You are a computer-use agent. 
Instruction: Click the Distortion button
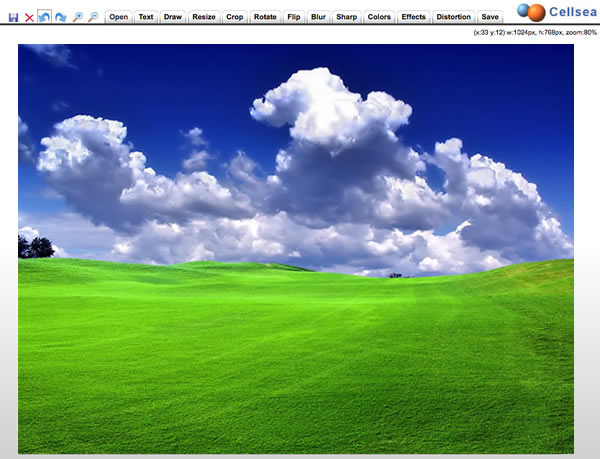[454, 17]
